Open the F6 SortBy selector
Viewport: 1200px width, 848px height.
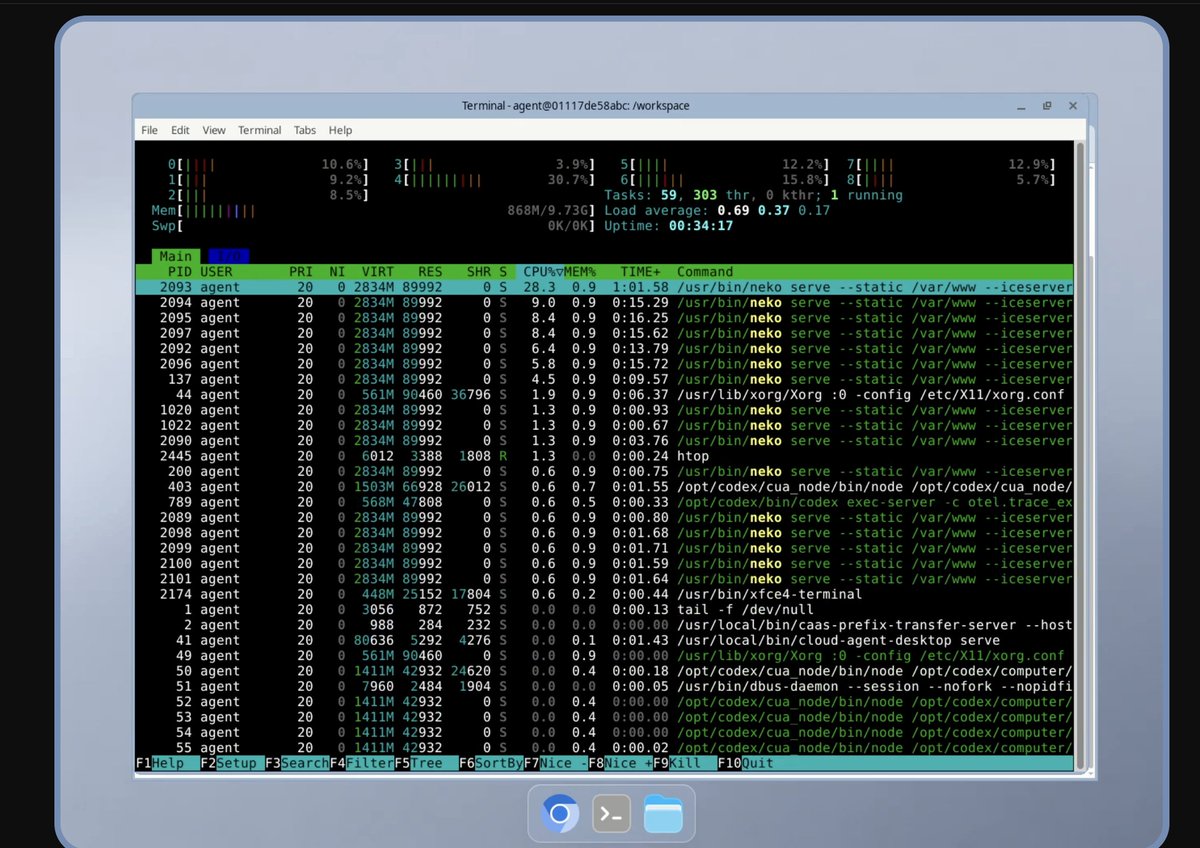(x=491, y=763)
